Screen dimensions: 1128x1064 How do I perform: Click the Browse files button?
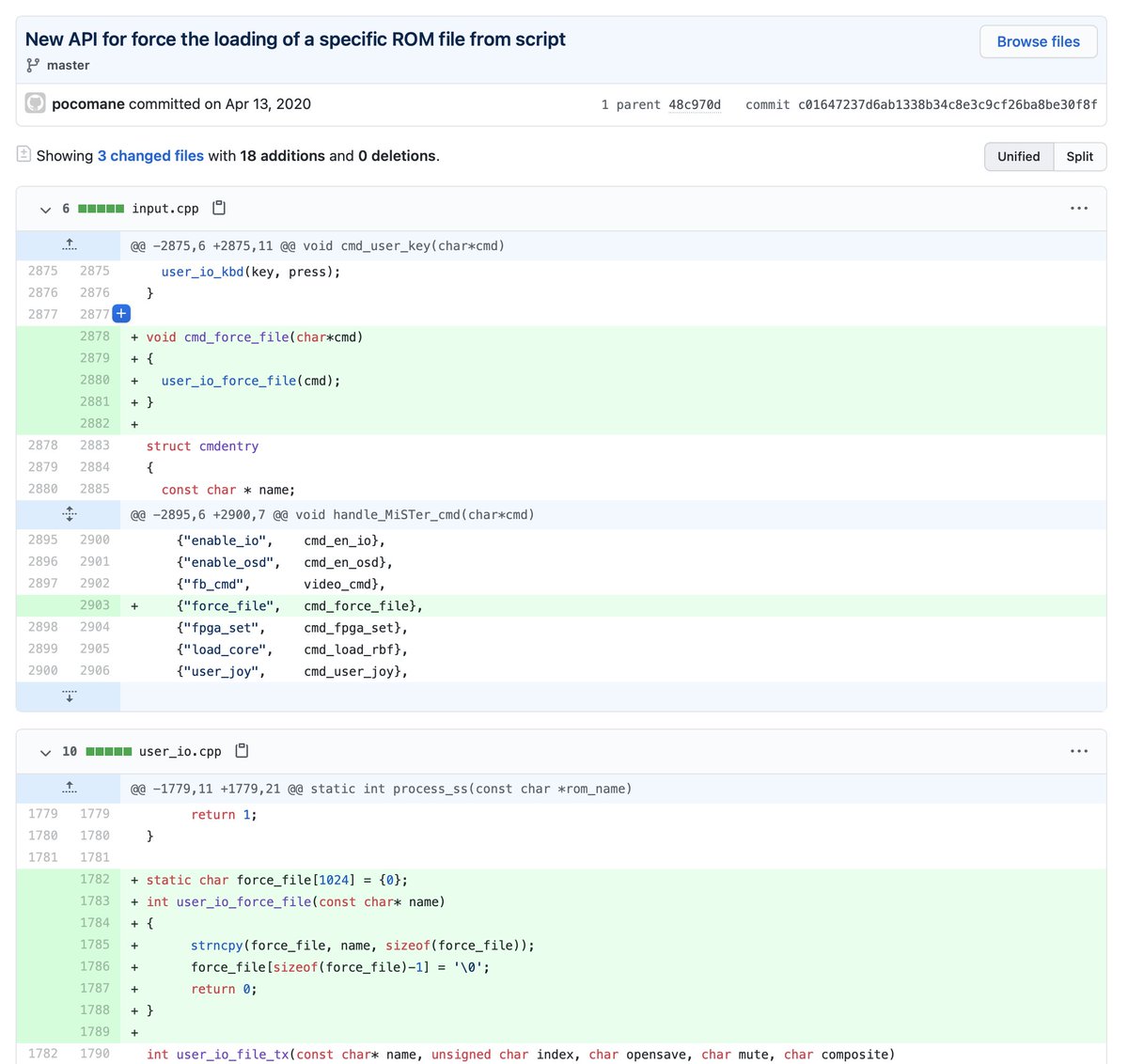pyautogui.click(x=1038, y=41)
